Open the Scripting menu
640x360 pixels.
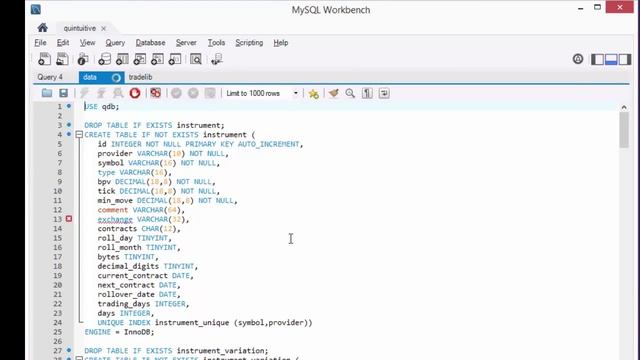tap(249, 42)
